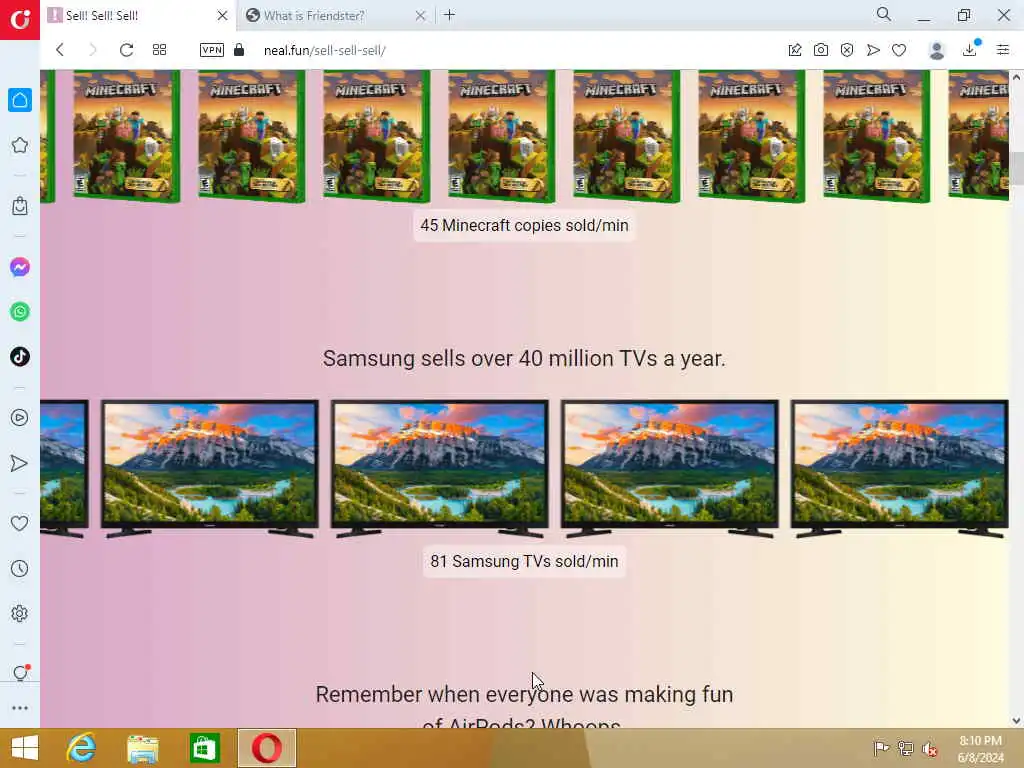This screenshot has height=768, width=1024.
Task: Open Windows Store from taskbar
Action: (x=204, y=748)
